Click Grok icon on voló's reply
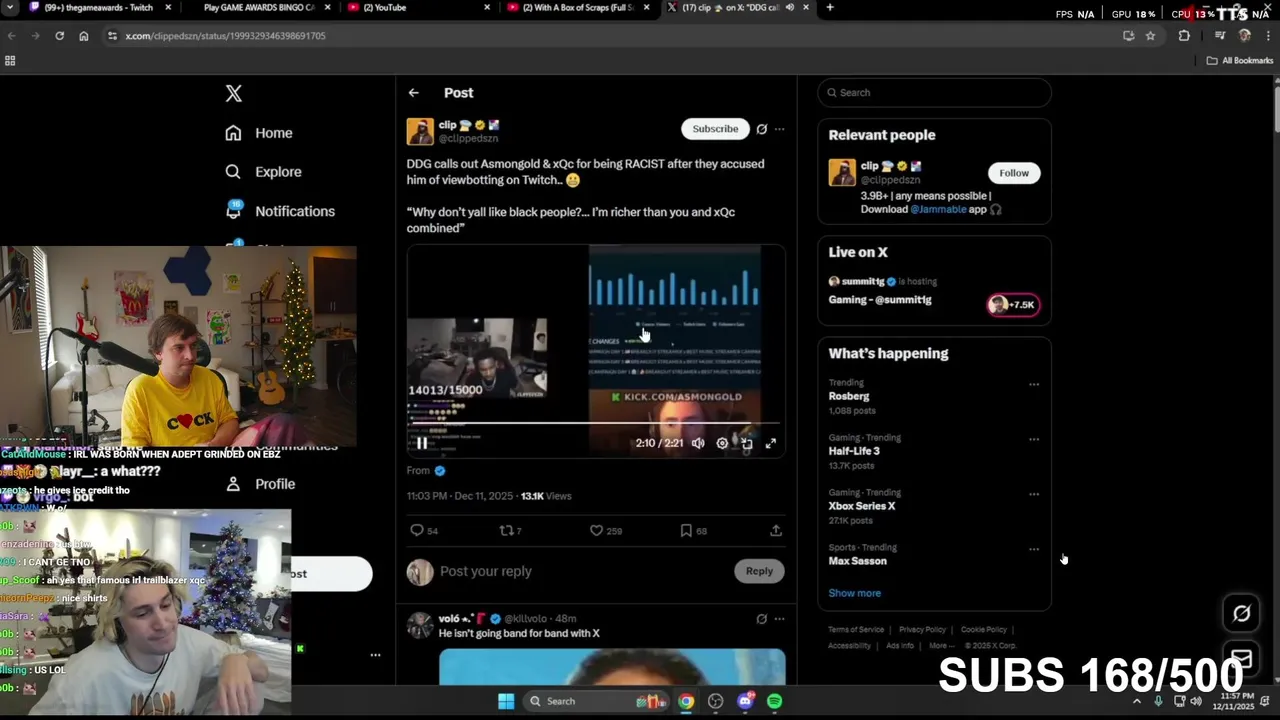Image resolution: width=1280 pixels, height=720 pixels. point(762,619)
